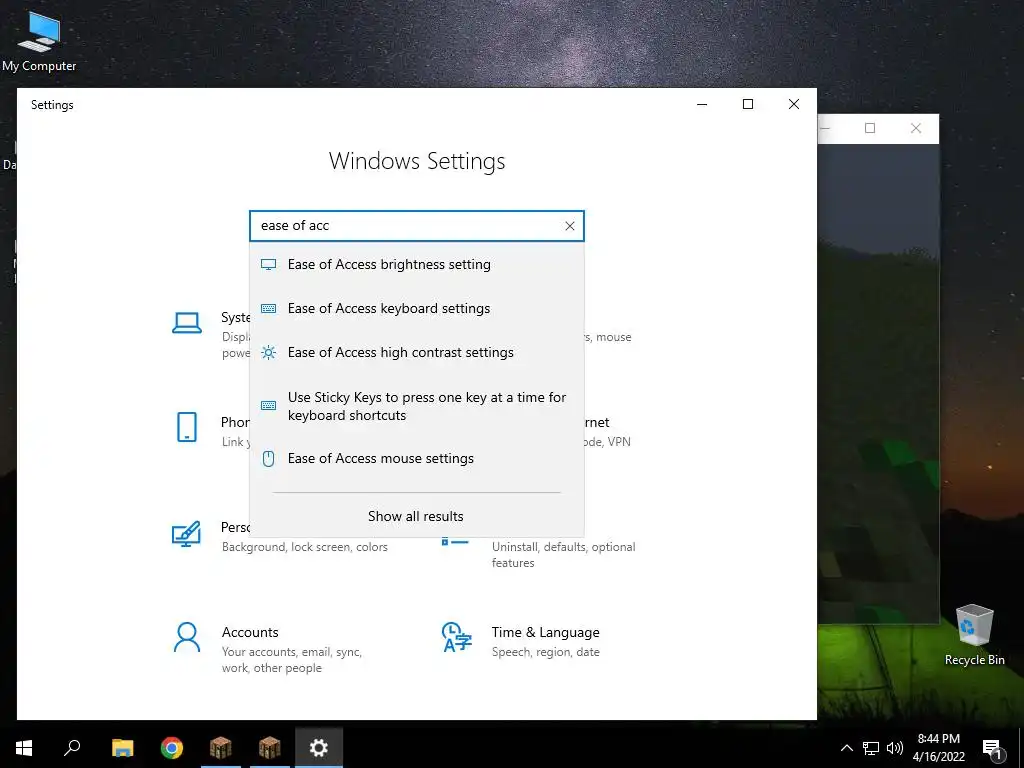Open Ease of Access keyboard settings result
This screenshot has width=1024, height=768.
click(x=417, y=308)
